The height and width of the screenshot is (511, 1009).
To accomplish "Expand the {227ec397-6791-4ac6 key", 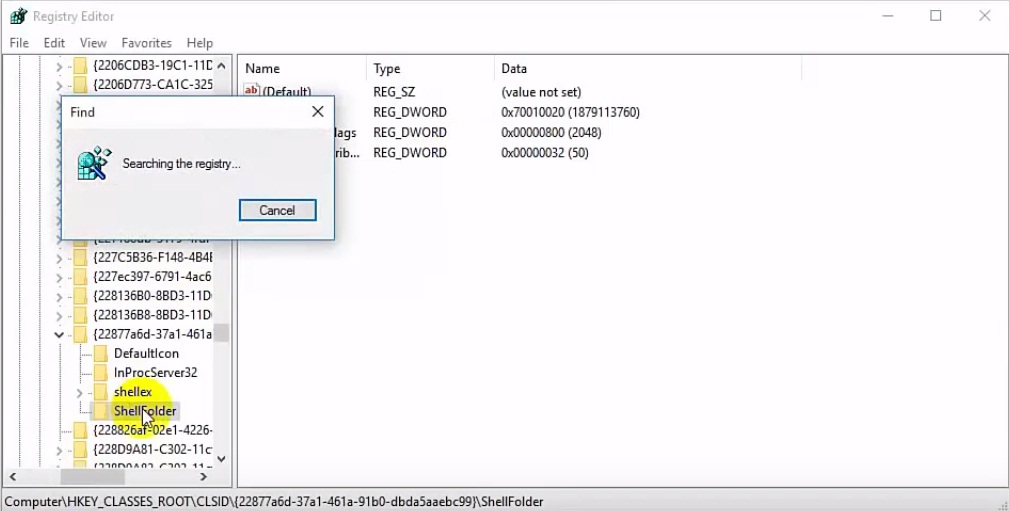I will (x=59, y=277).
